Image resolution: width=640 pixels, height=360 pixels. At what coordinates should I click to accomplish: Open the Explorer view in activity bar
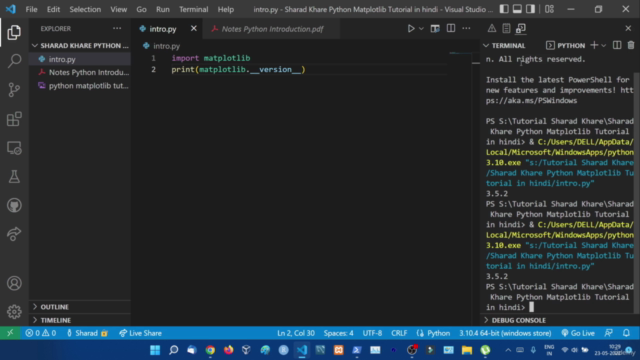point(14,33)
